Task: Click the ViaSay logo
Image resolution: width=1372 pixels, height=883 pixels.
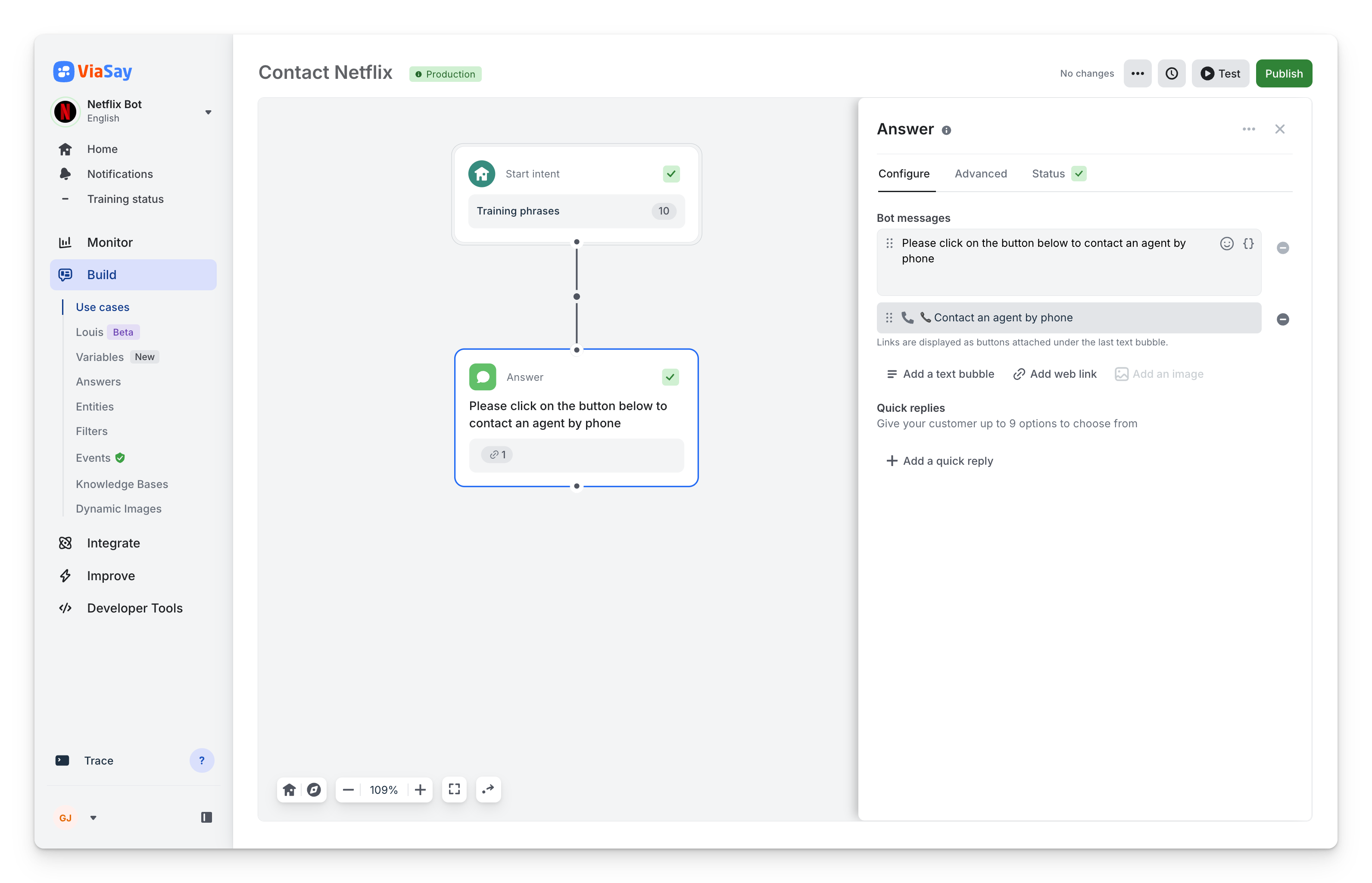Action: 92,71
